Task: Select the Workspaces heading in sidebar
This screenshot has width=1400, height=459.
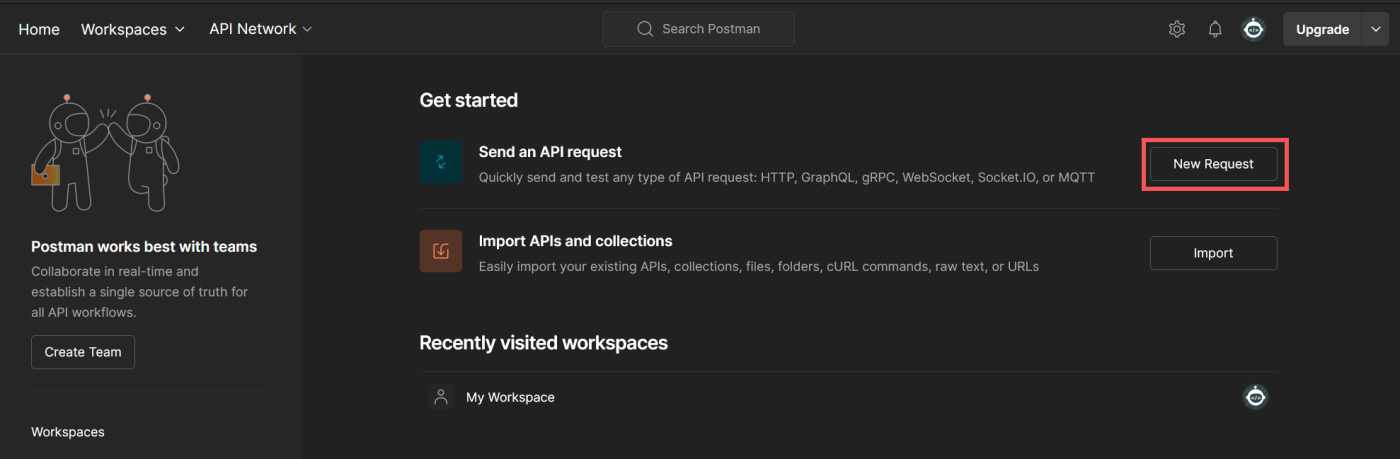Action: 68,432
